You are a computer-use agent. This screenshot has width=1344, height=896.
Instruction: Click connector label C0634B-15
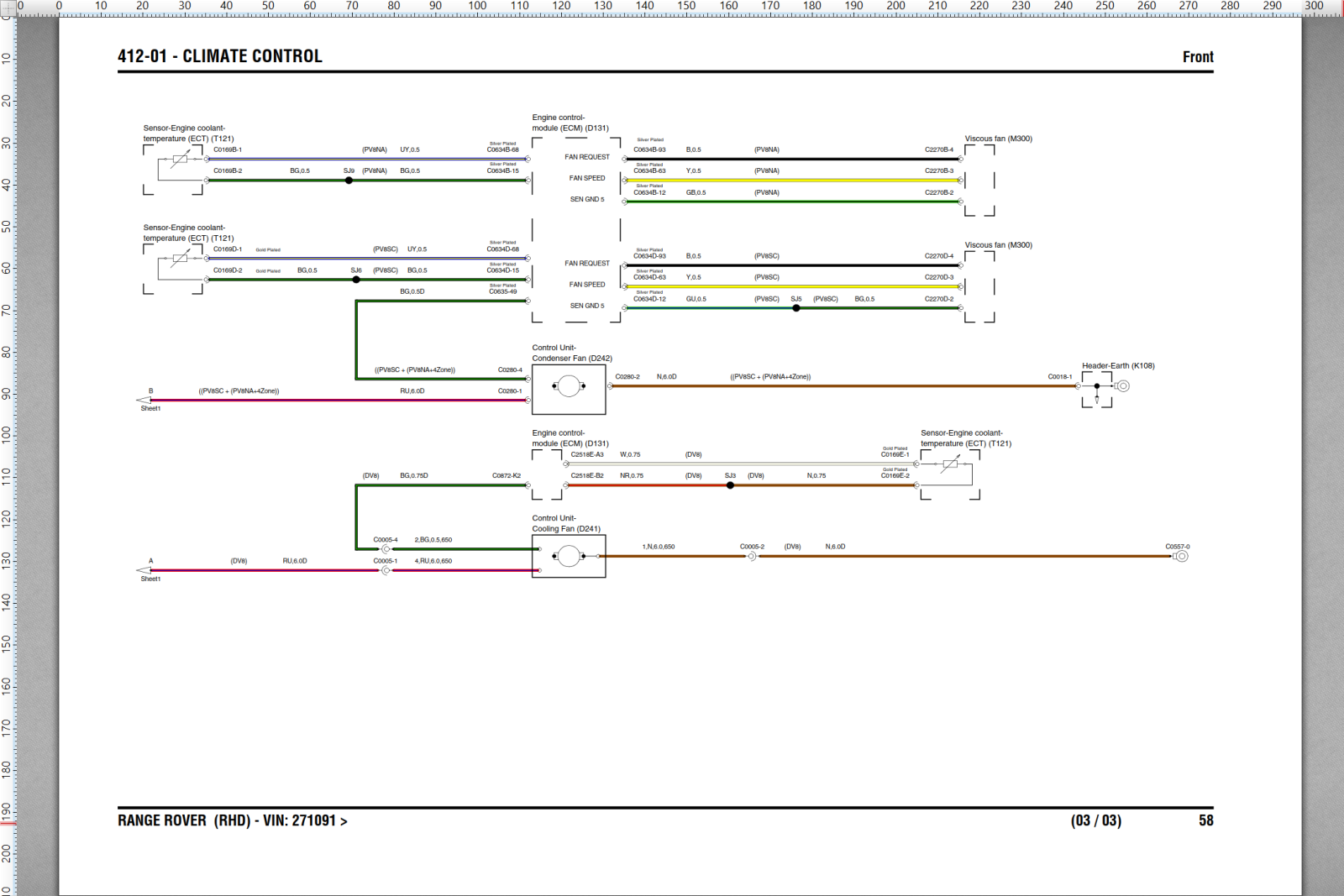point(502,170)
